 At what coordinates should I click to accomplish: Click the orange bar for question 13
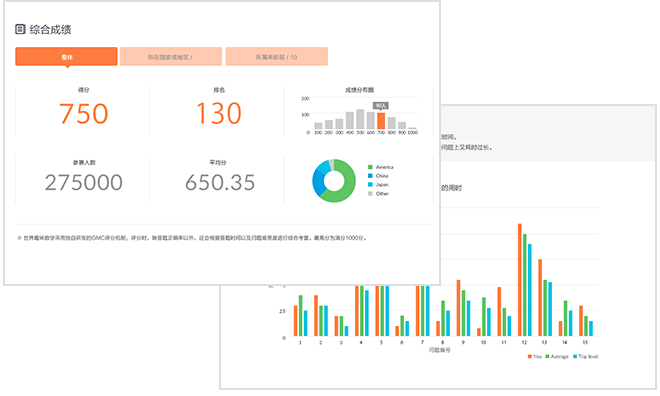(540, 298)
